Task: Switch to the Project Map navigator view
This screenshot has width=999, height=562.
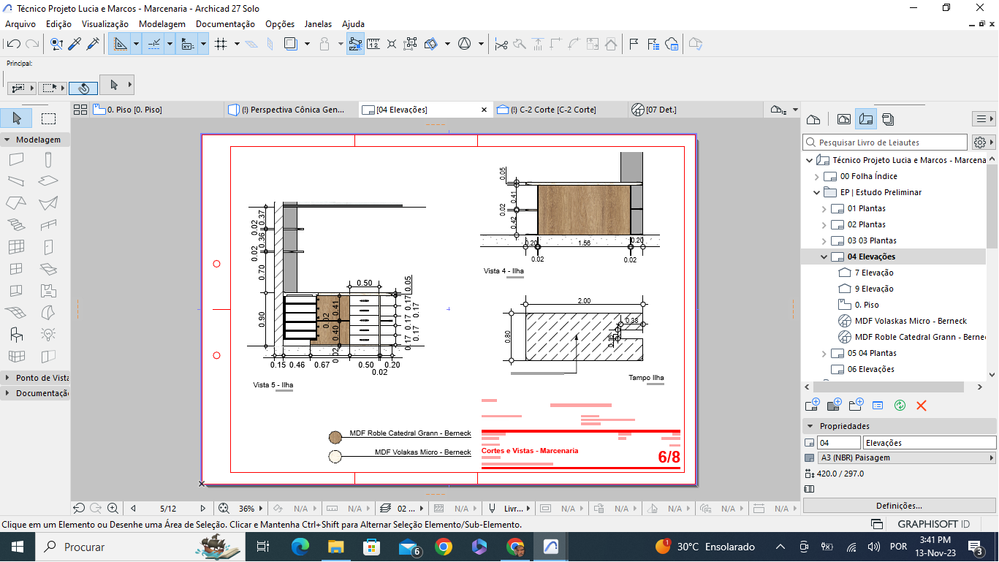Action: coord(814,119)
